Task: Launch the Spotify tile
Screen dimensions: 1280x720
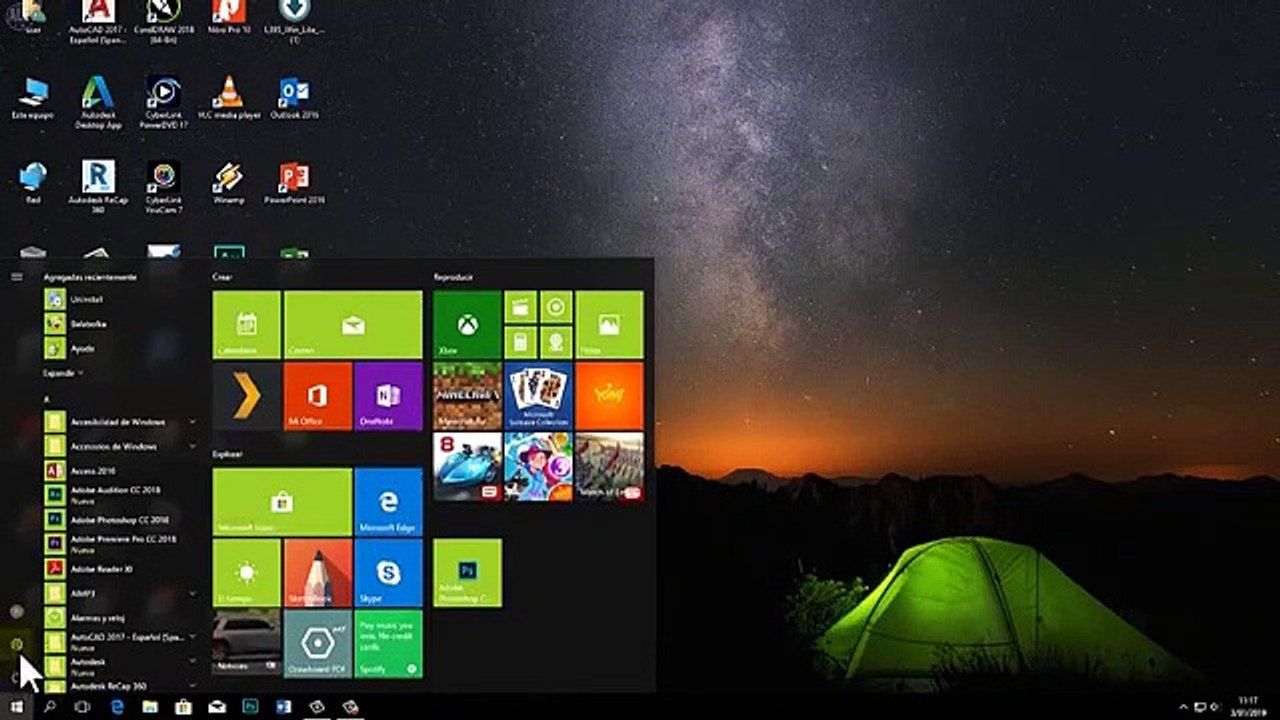Action: [388, 644]
